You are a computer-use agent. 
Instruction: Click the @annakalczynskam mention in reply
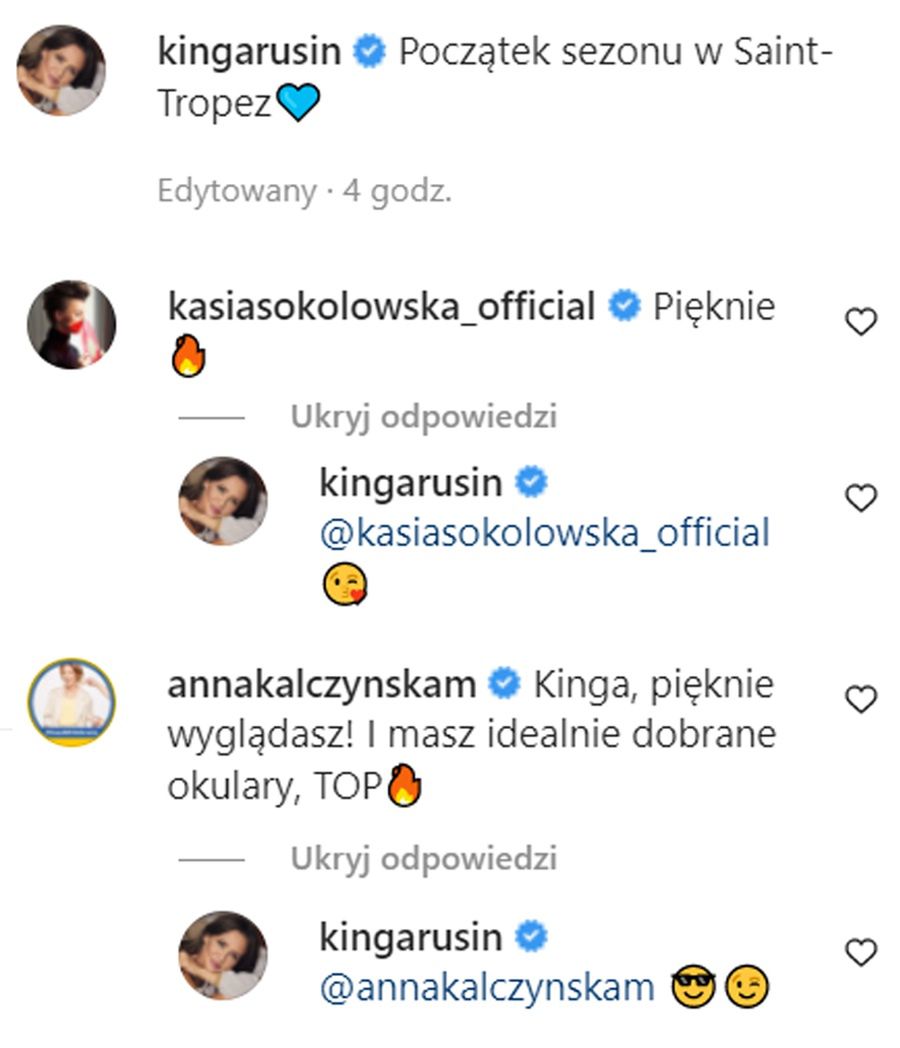pos(486,988)
